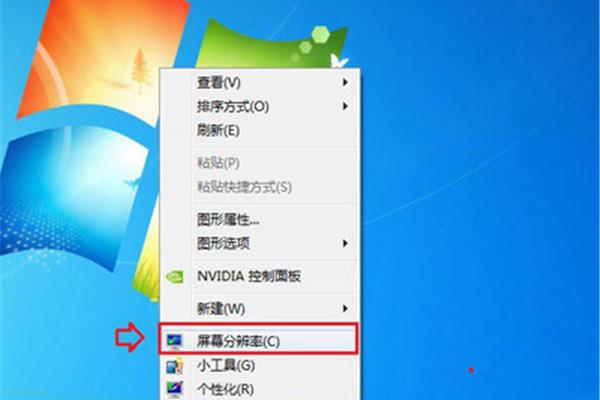Click the NVIDIA logo icon

(175, 276)
